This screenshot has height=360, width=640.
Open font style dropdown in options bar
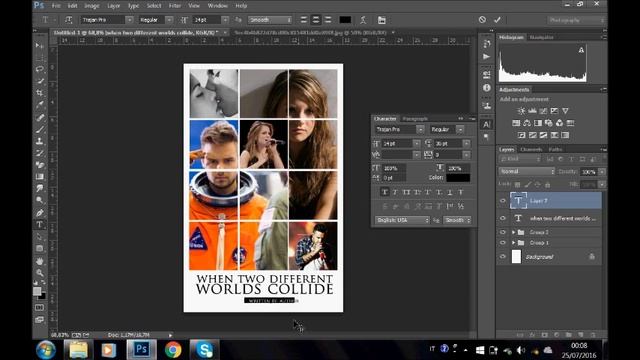coord(169,20)
